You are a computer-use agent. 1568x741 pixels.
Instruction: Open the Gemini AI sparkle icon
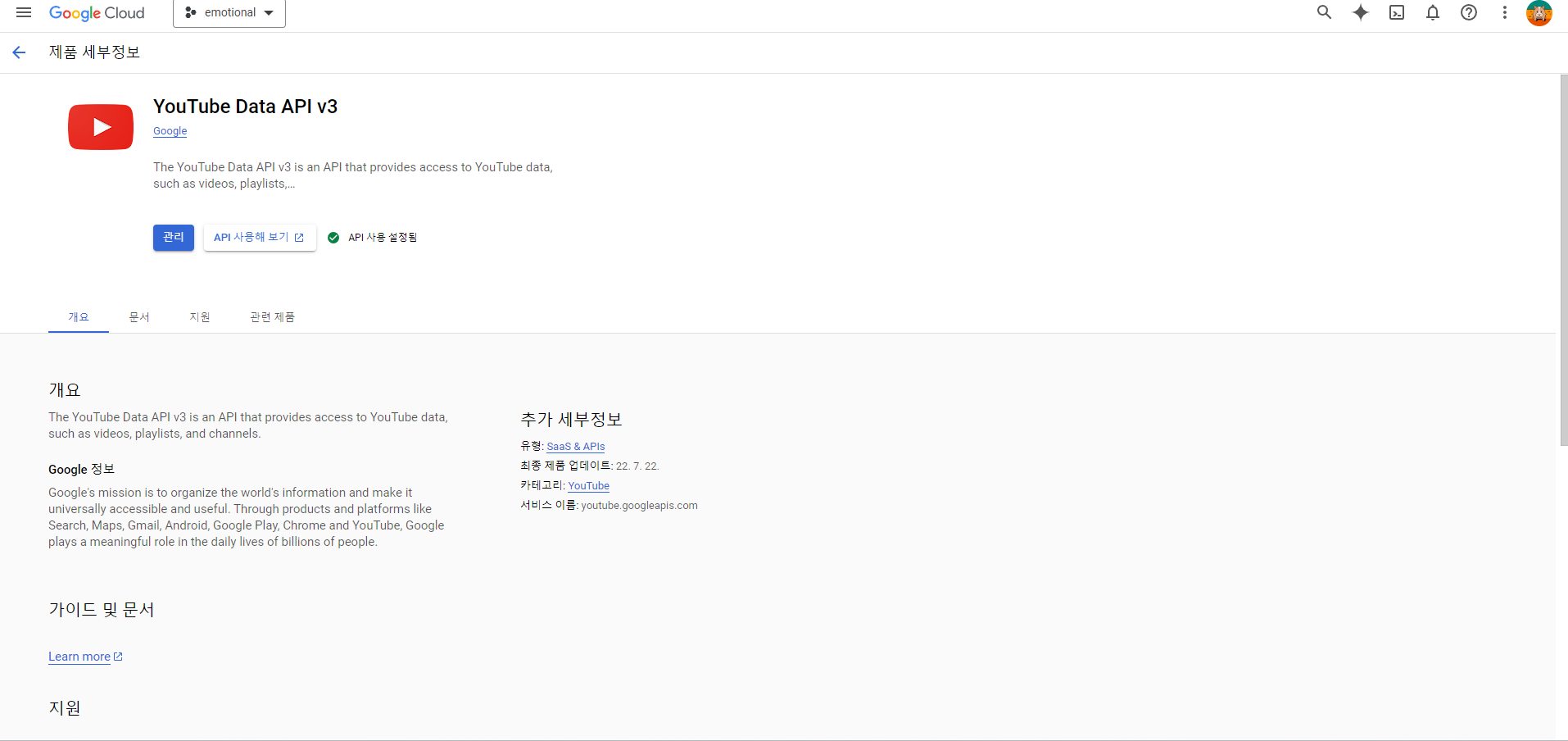[1361, 12]
